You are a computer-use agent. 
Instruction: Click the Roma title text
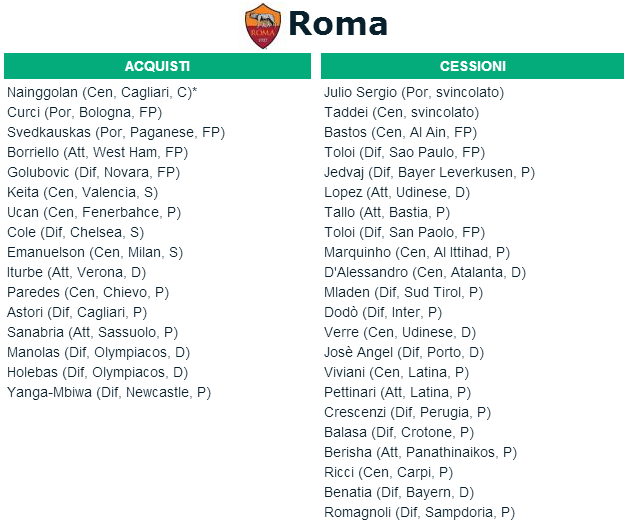point(338,24)
